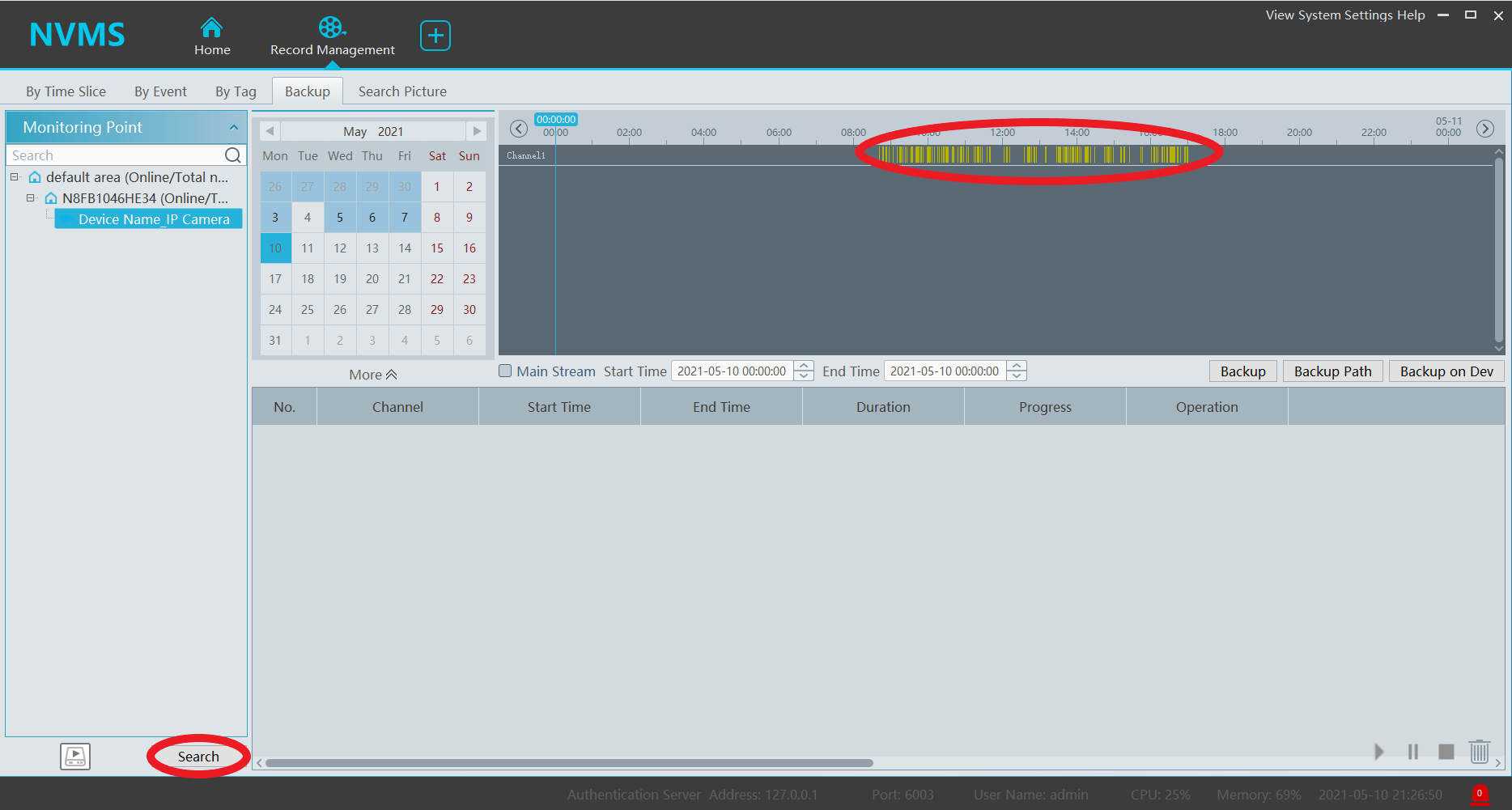Select May 15 in the calendar
Screen dimensions: 1512x810
[437, 248]
